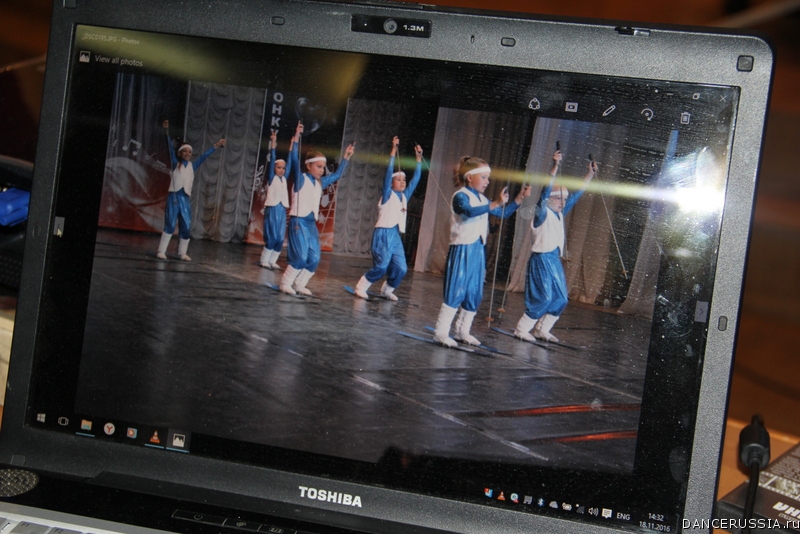Open Task View on taskbar
Viewport: 800px width, 534px height.
63,421
